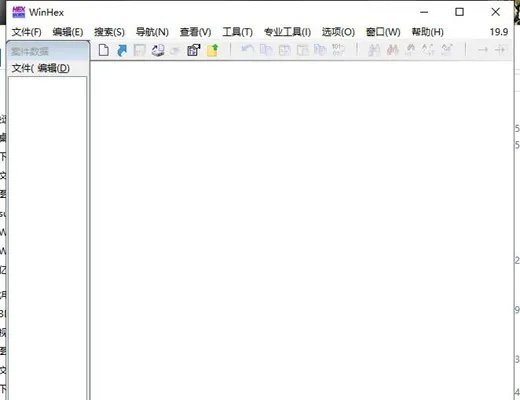This screenshot has height=400, width=520.
Task: Click the Back right-arrow navigation icon
Action: pos(483,50)
